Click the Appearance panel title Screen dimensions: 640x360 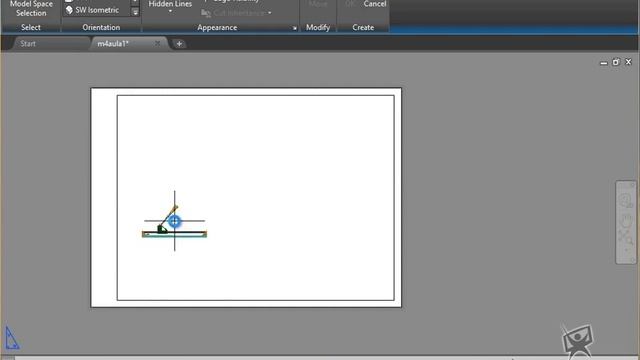(x=217, y=27)
